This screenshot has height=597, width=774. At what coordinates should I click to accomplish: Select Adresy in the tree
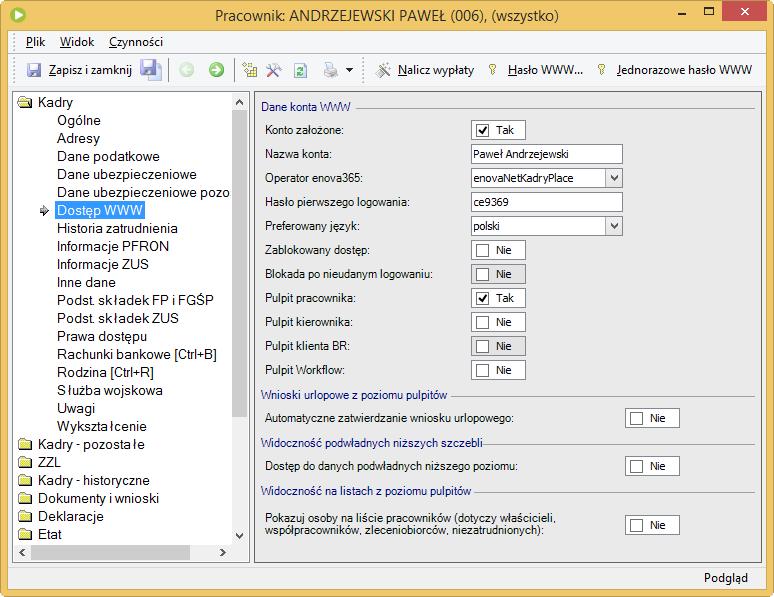coord(78,138)
